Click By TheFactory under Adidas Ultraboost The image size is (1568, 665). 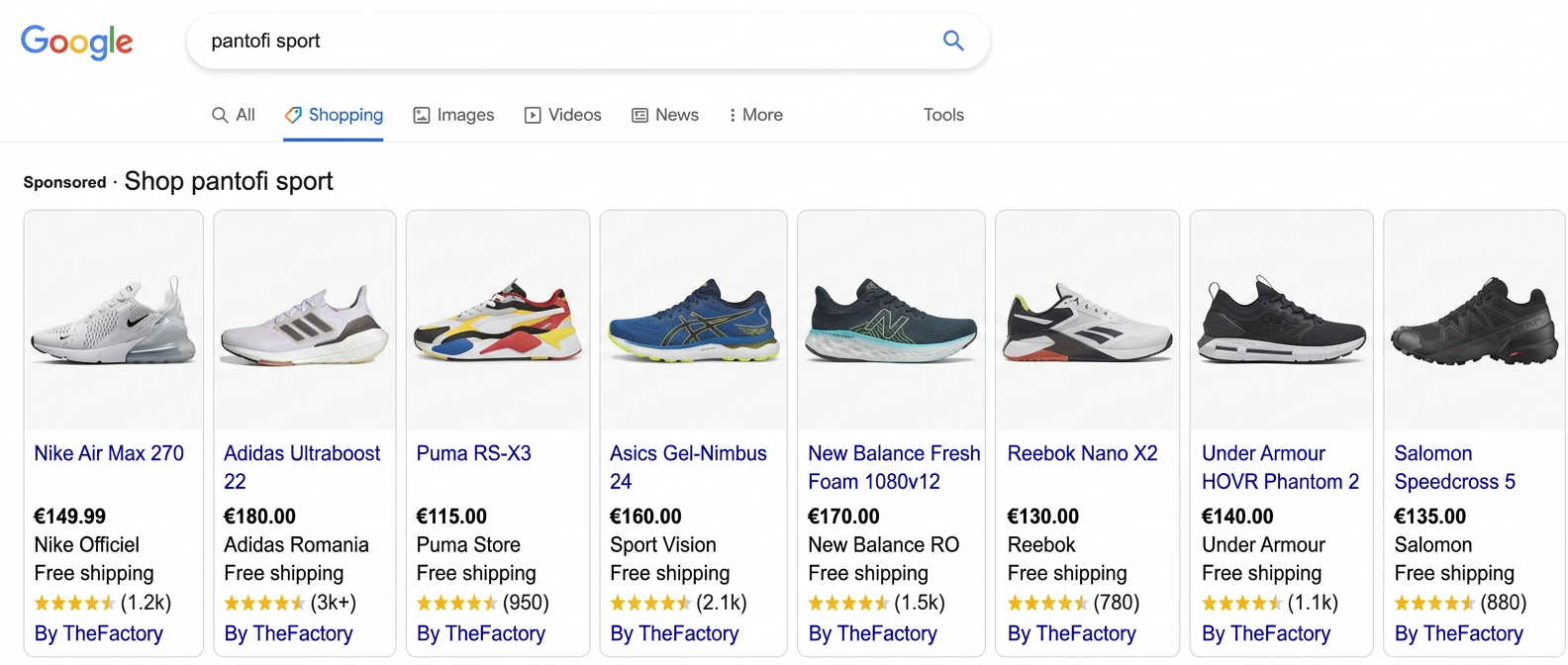click(288, 633)
